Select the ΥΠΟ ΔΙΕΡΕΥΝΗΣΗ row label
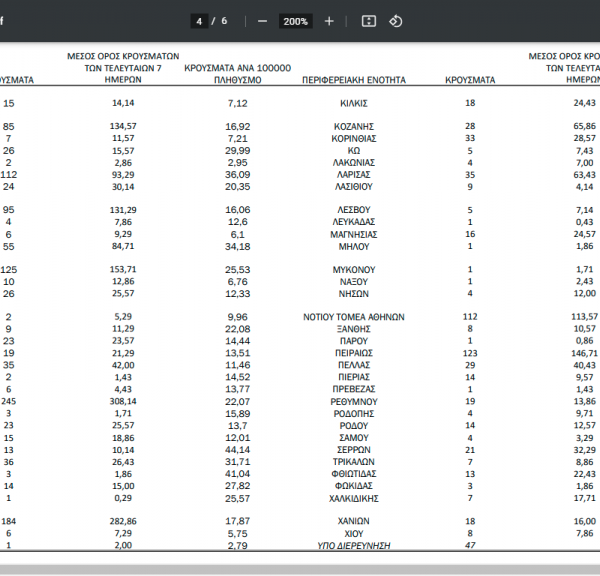 click(354, 546)
